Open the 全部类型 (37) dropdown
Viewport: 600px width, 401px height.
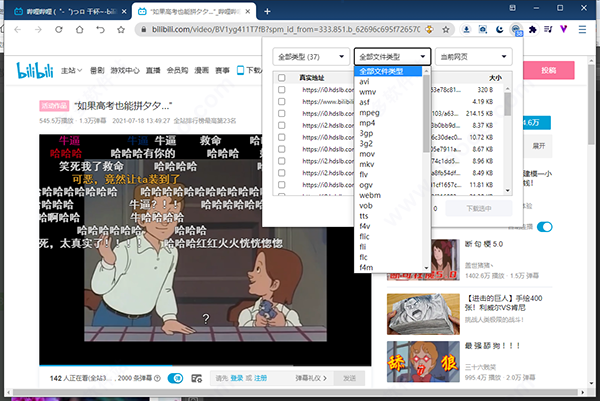(x=311, y=57)
